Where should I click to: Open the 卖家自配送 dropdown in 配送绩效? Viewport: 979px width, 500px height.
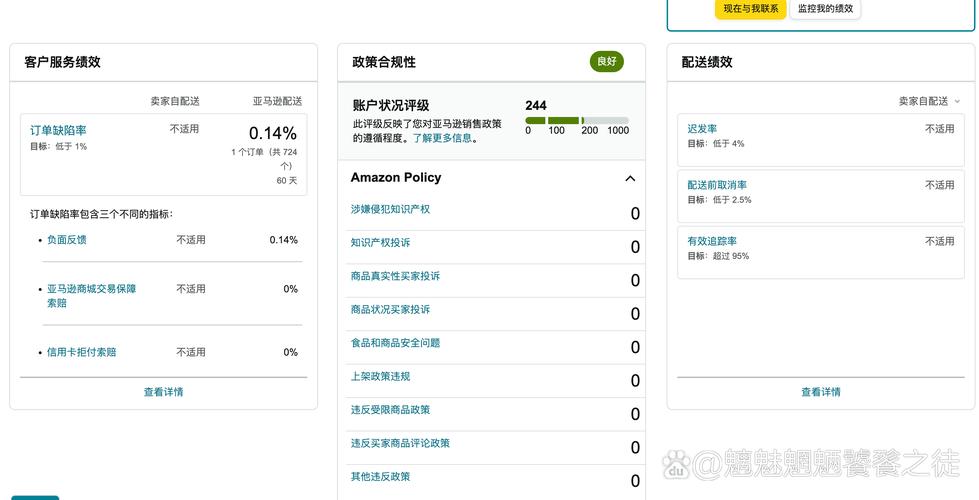click(x=929, y=101)
